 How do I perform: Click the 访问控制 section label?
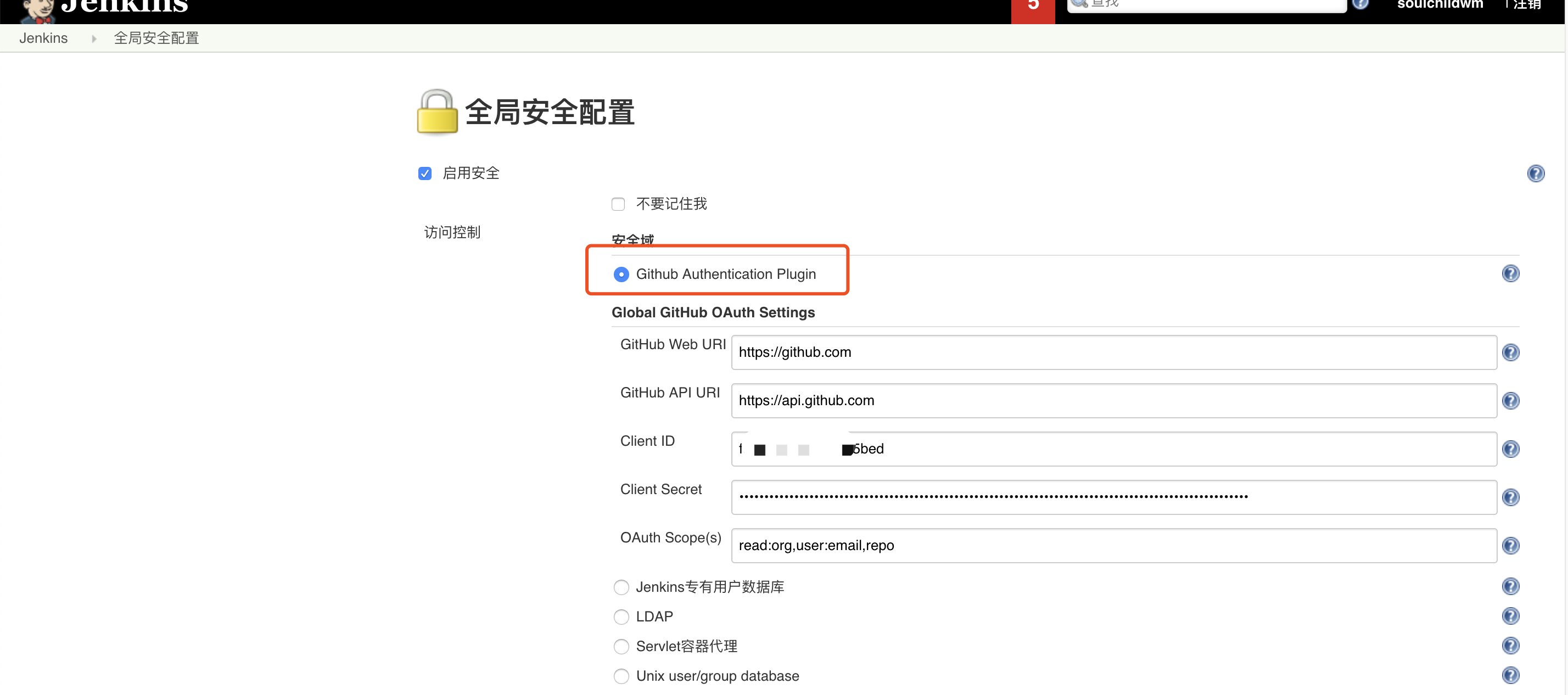452,232
